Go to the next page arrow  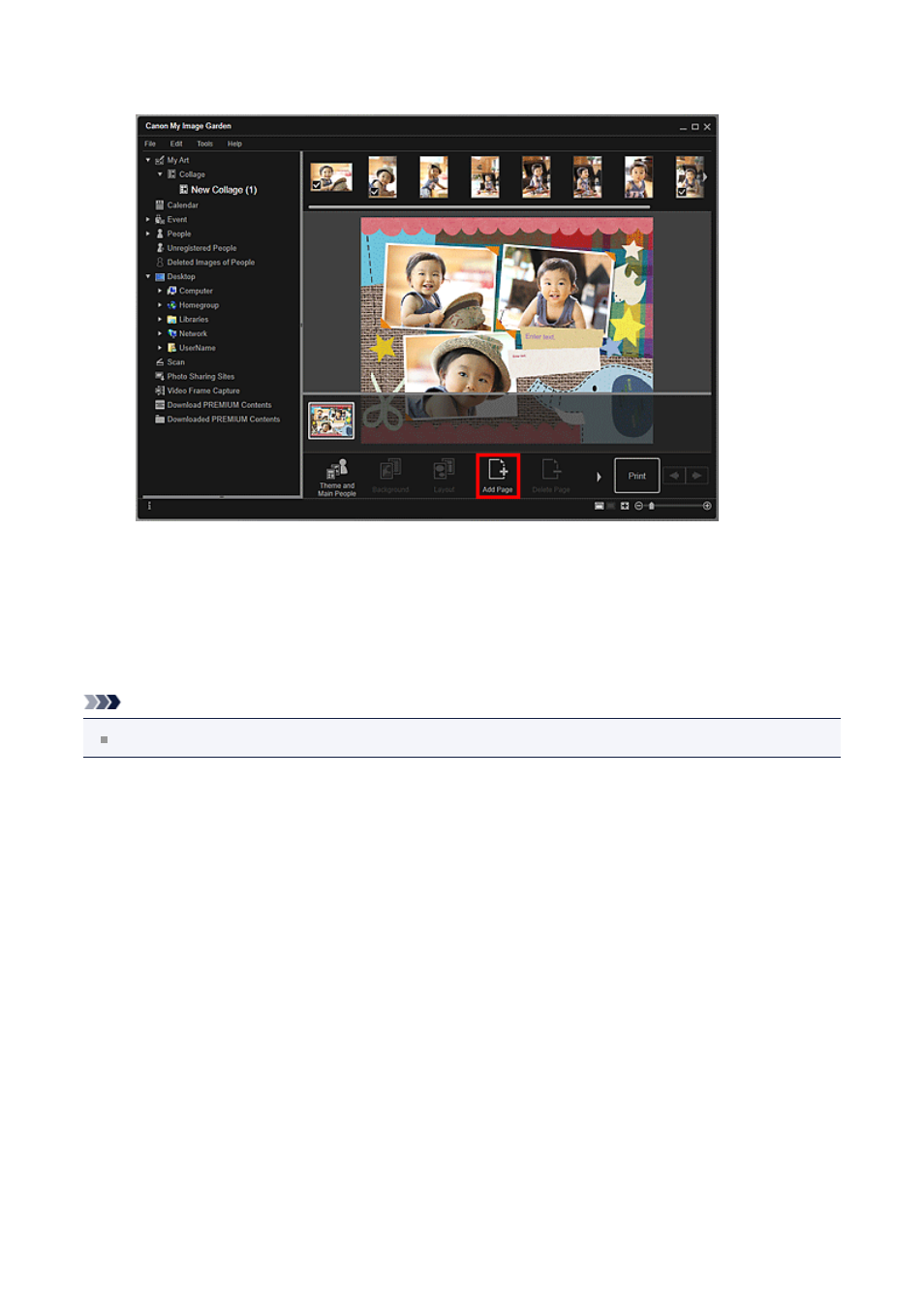(697, 476)
